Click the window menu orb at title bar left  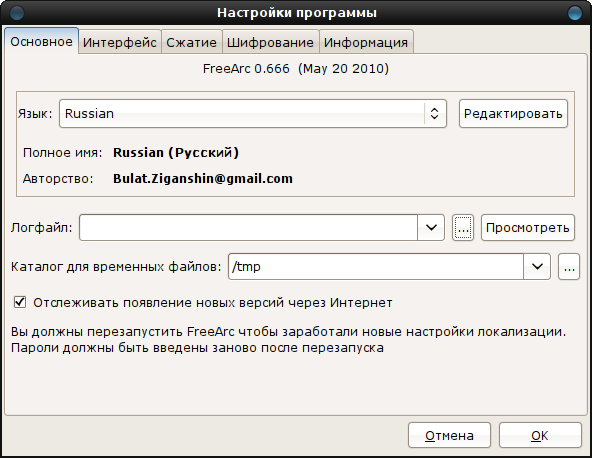(17, 13)
